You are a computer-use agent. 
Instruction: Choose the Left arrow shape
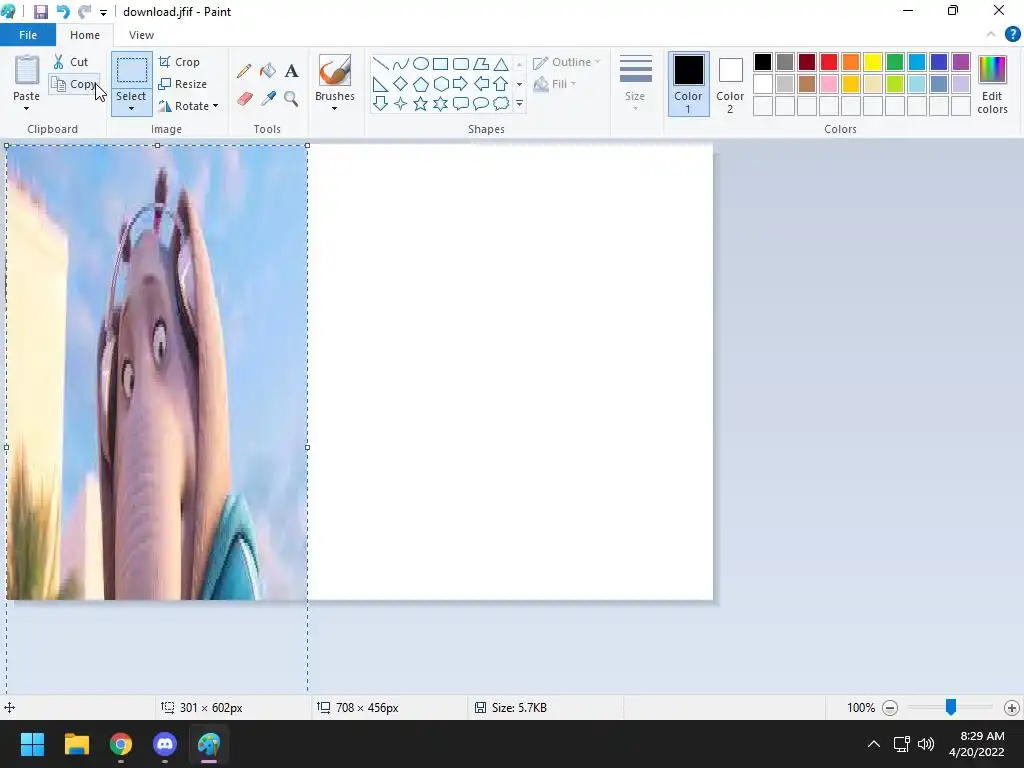pyautogui.click(x=481, y=84)
